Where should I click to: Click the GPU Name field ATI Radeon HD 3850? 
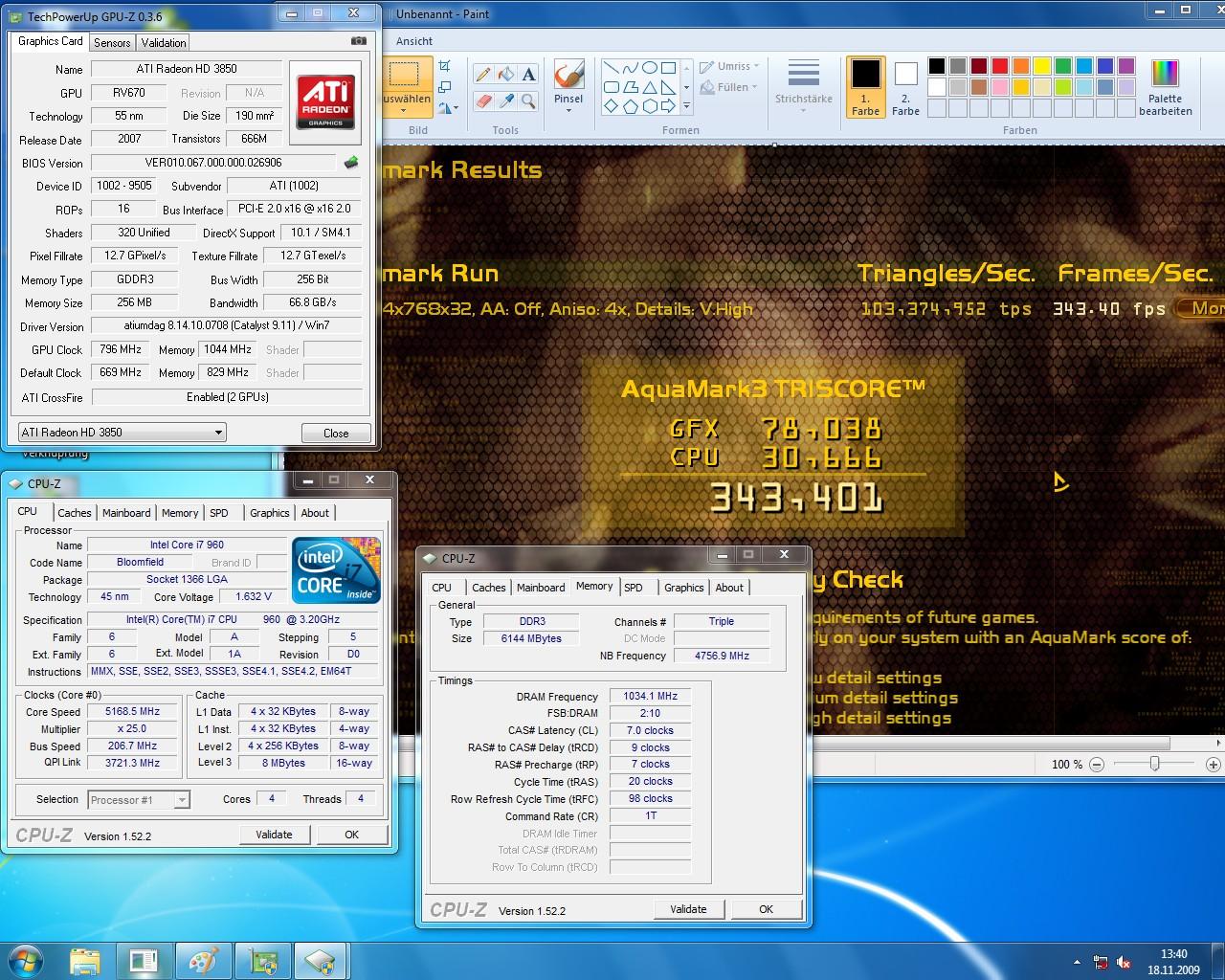(187, 69)
